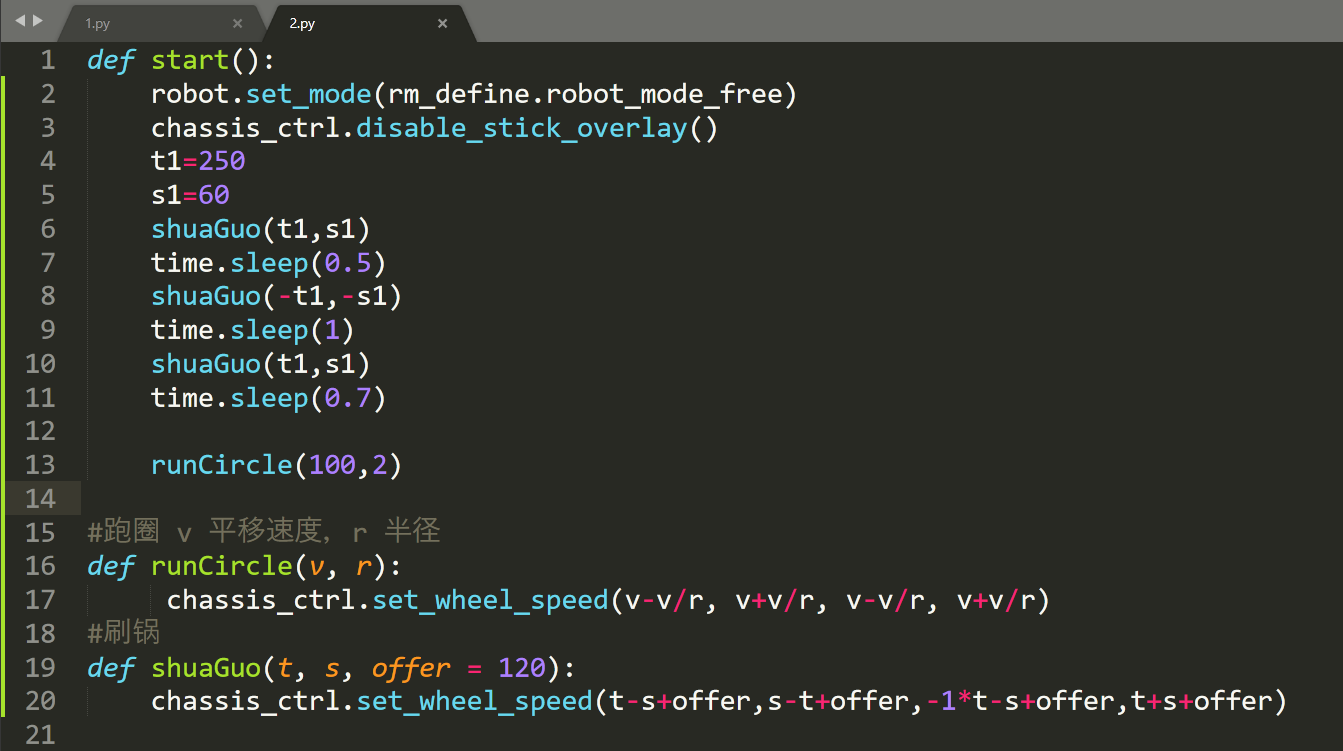Click the next tab arrow

tap(38, 20)
